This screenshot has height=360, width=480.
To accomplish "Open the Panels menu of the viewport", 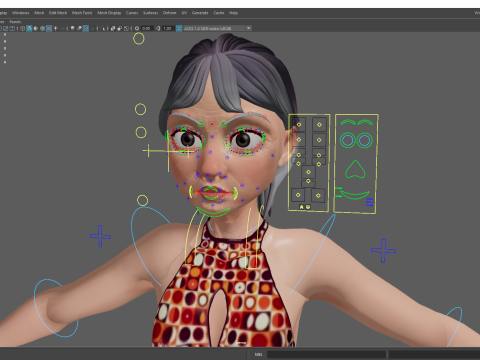I will (x=15, y=22).
